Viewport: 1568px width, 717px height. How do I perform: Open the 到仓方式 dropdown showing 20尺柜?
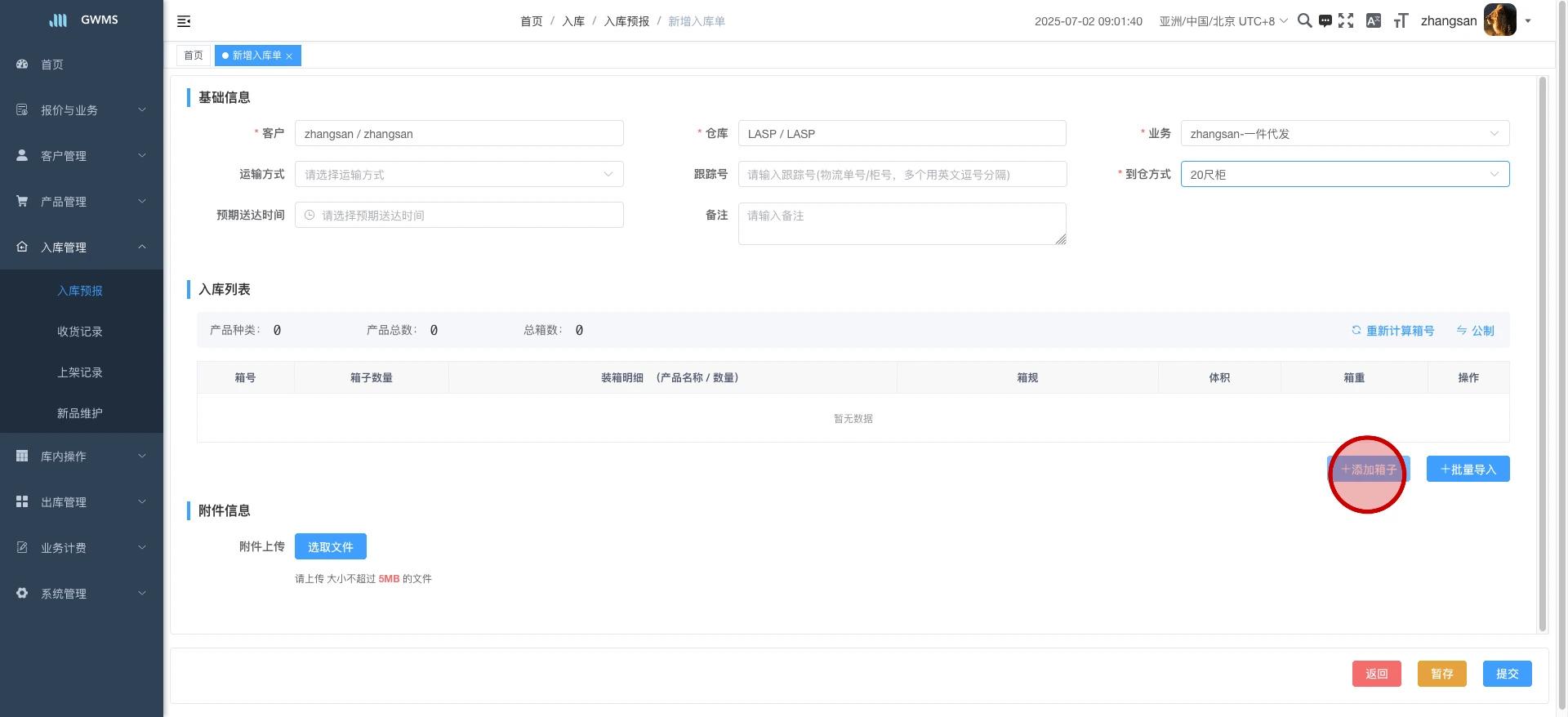[x=1344, y=174]
